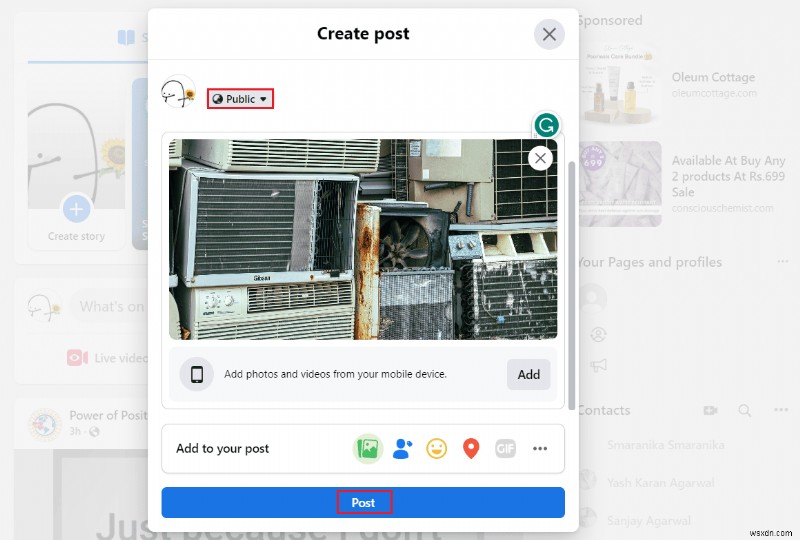Click the 699 sale ad thumbnail
The height and width of the screenshot is (540, 800).
(x=619, y=184)
